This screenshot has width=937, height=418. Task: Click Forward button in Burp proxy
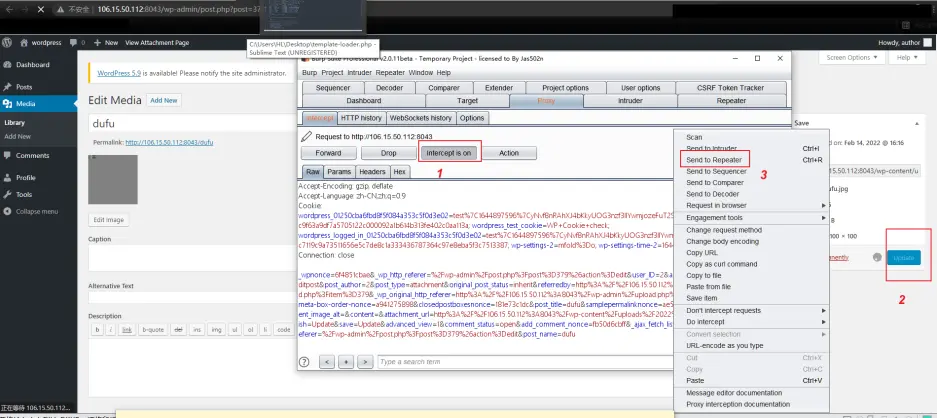pos(329,153)
